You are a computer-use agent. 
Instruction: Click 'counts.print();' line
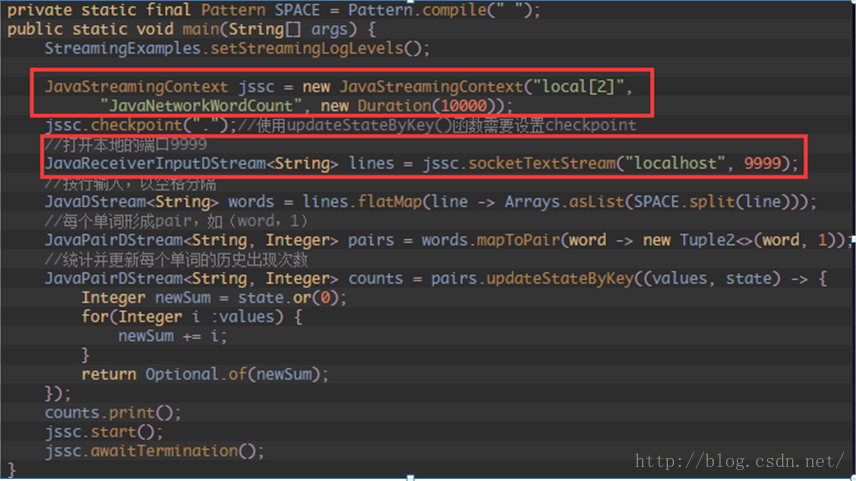click(112, 413)
